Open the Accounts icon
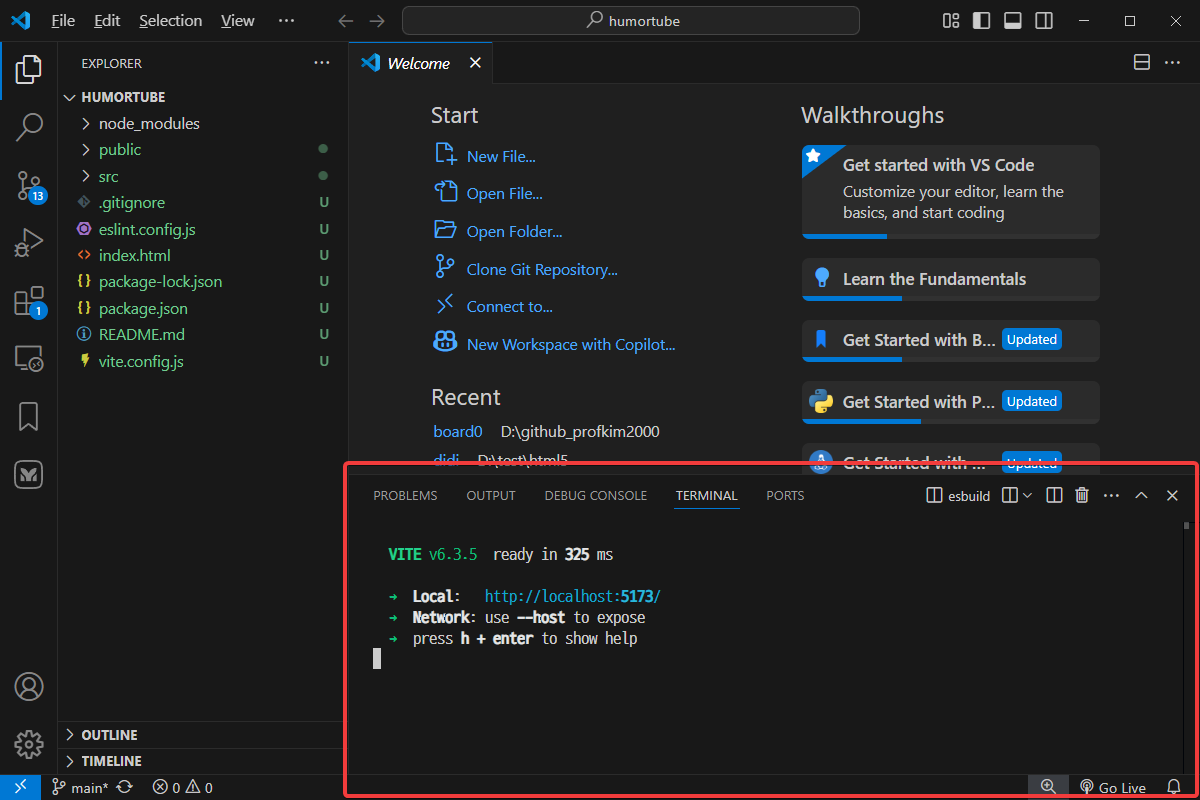Viewport: 1200px width, 800px height. [x=29, y=687]
